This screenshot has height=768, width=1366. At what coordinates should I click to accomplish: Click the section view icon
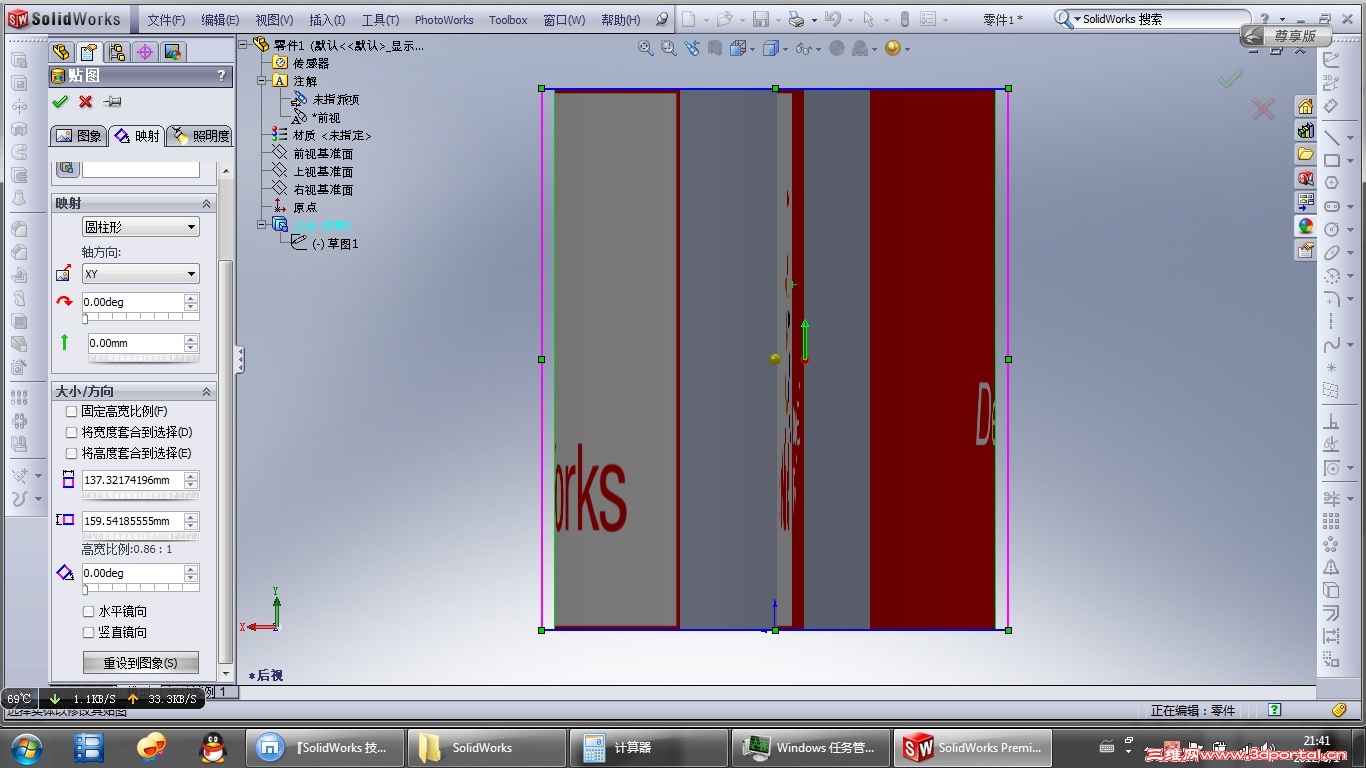click(x=715, y=48)
